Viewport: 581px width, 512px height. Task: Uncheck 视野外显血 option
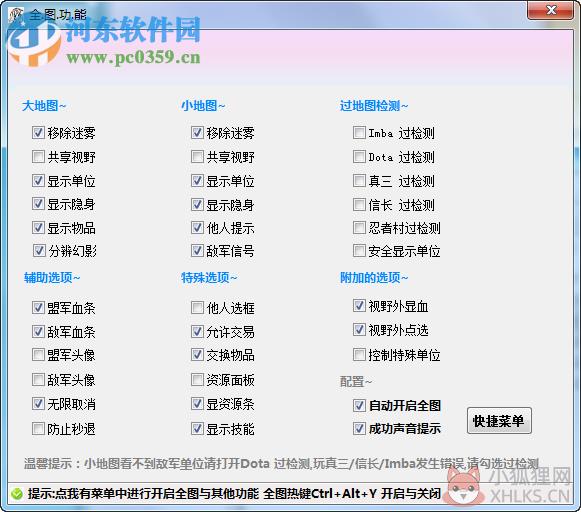click(x=359, y=306)
